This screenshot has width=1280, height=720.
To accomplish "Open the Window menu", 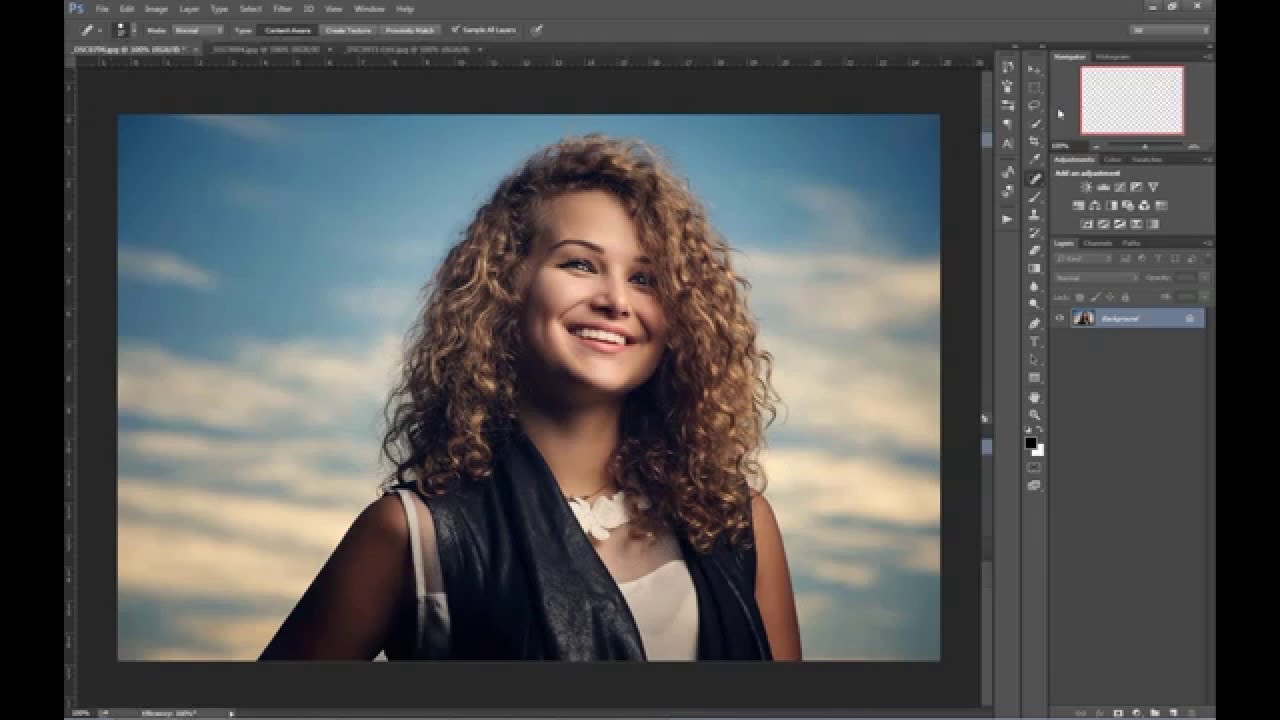I will 369,8.
